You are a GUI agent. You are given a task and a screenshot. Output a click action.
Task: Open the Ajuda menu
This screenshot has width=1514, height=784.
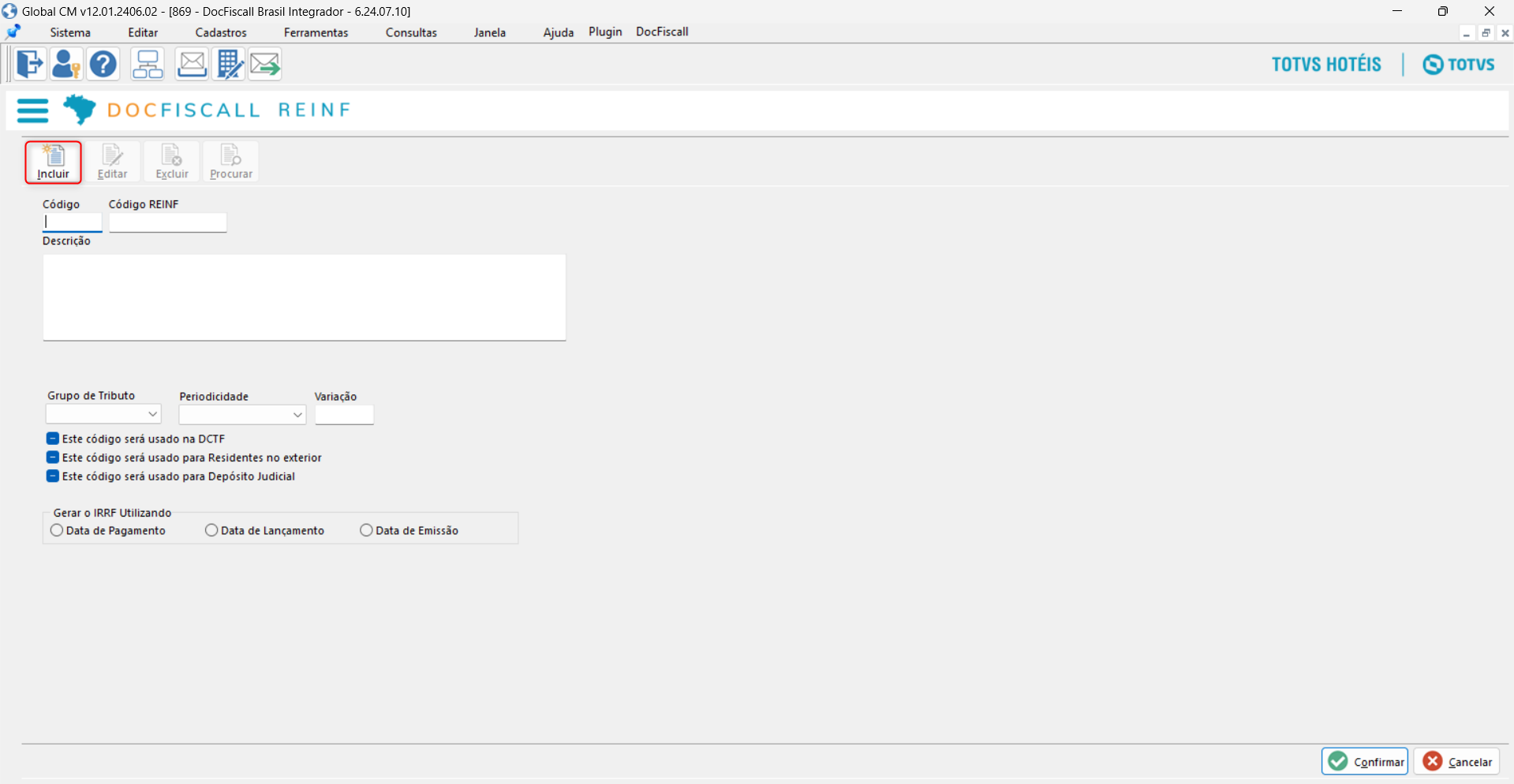point(559,32)
